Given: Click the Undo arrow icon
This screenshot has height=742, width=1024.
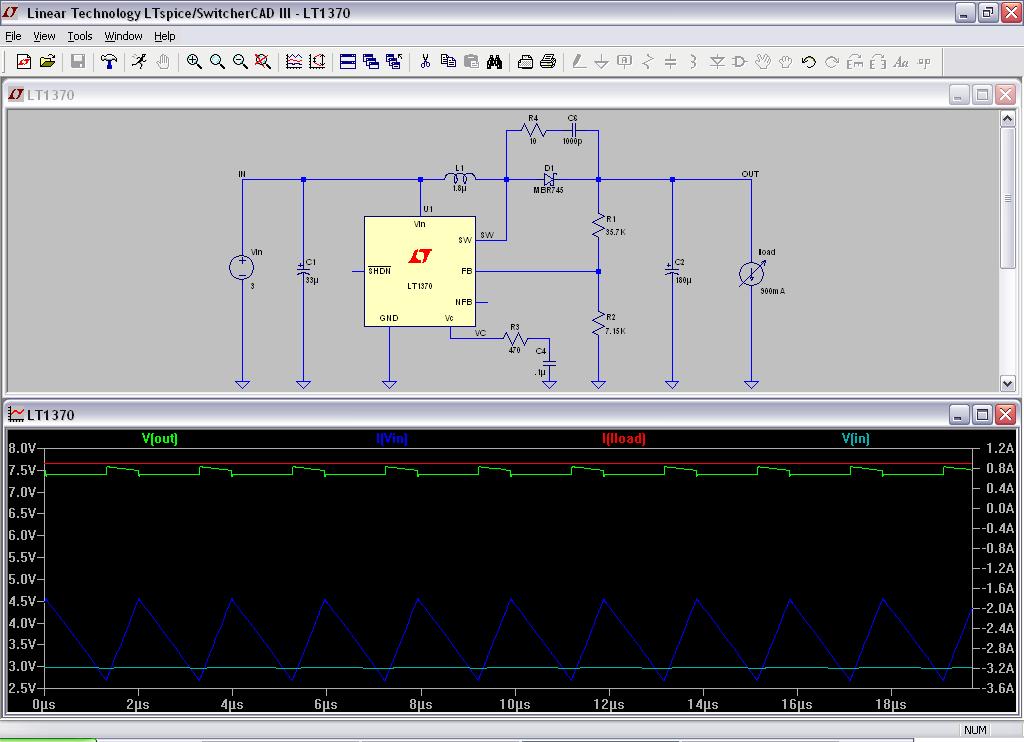Looking at the screenshot, I should (808, 61).
